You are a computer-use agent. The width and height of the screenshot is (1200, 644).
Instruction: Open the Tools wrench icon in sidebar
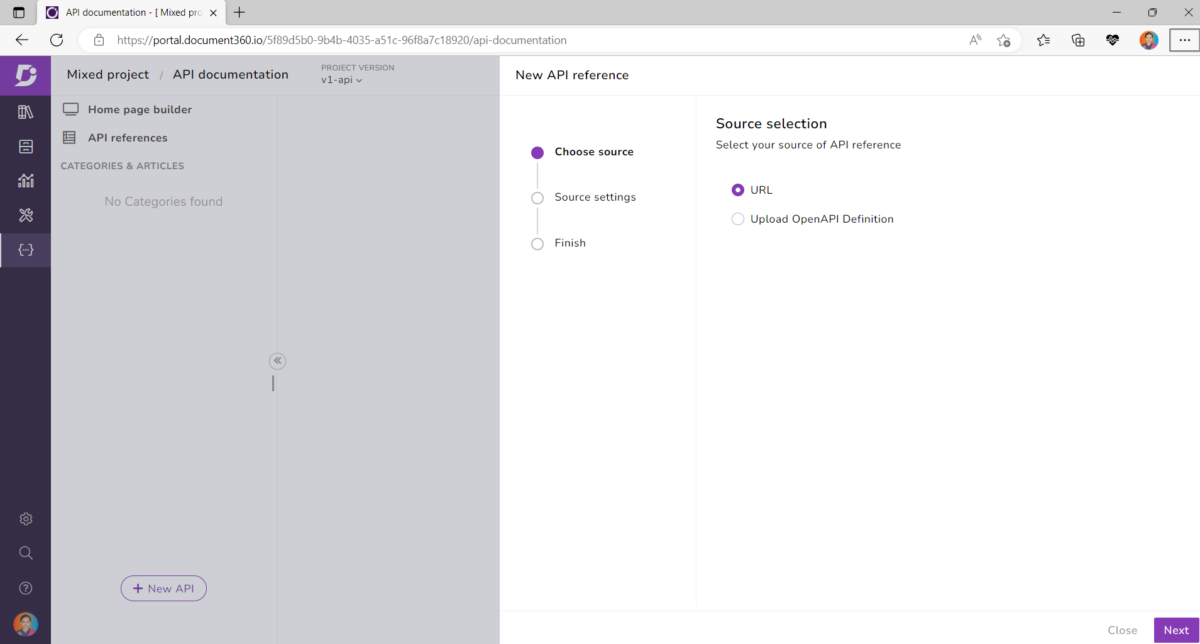[26, 215]
